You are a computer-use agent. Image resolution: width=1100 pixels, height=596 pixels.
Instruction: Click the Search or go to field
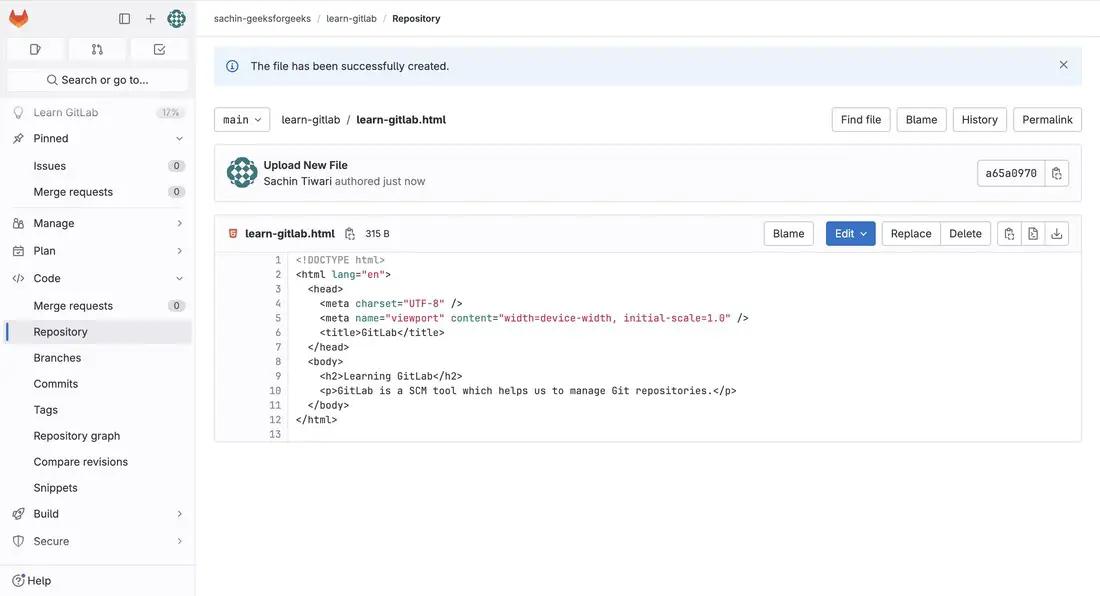point(98,80)
